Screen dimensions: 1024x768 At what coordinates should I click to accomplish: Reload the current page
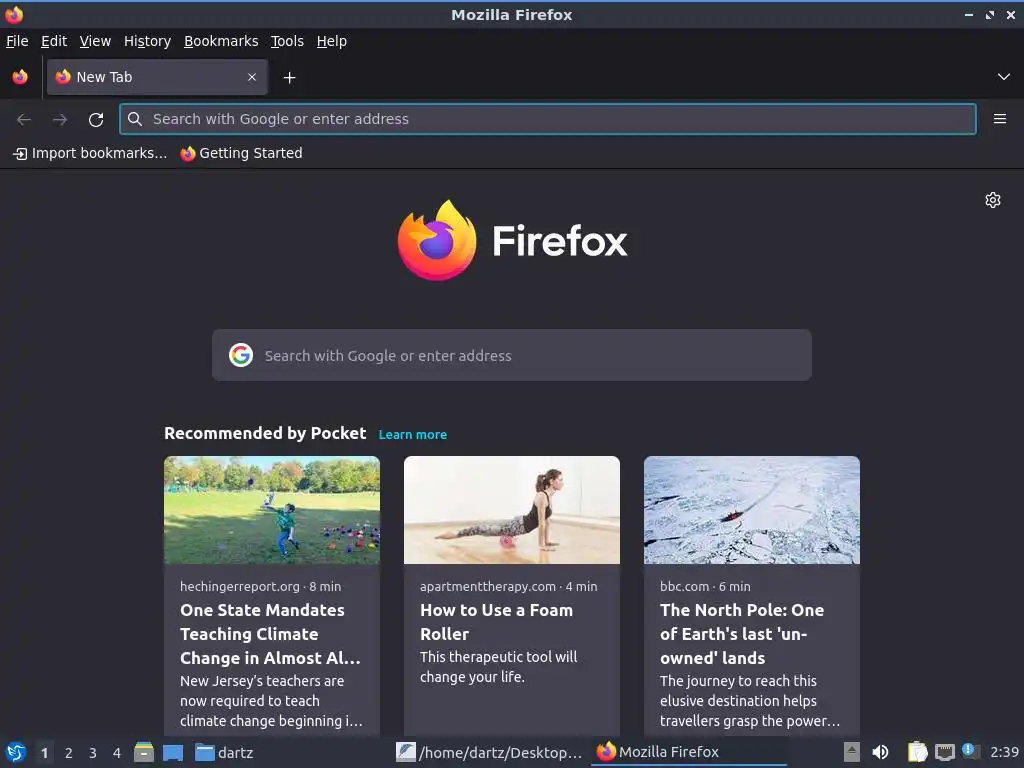pyautogui.click(x=96, y=120)
